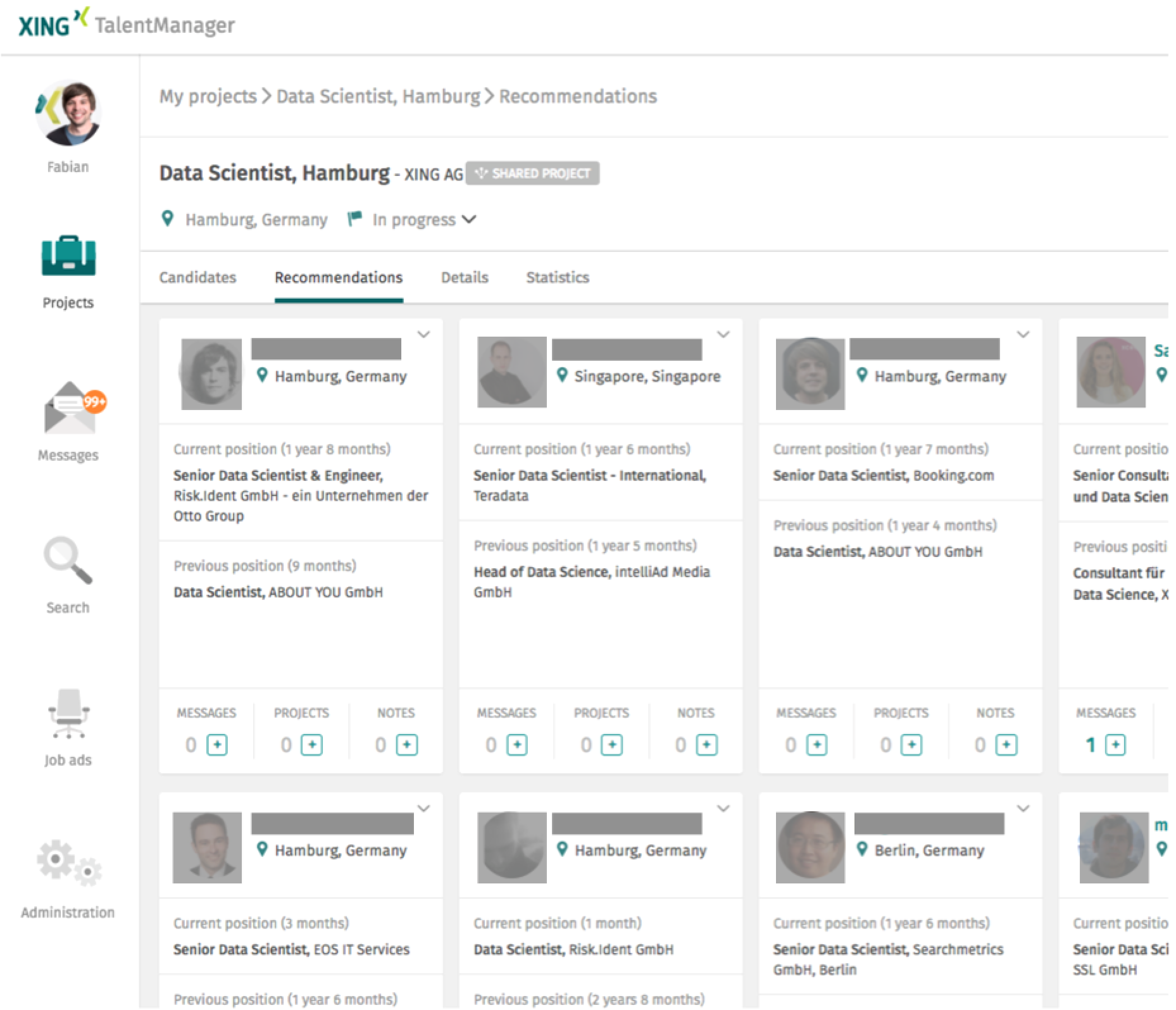
Task: Open photo of the Searchmetrics candidate
Action: click(810, 847)
